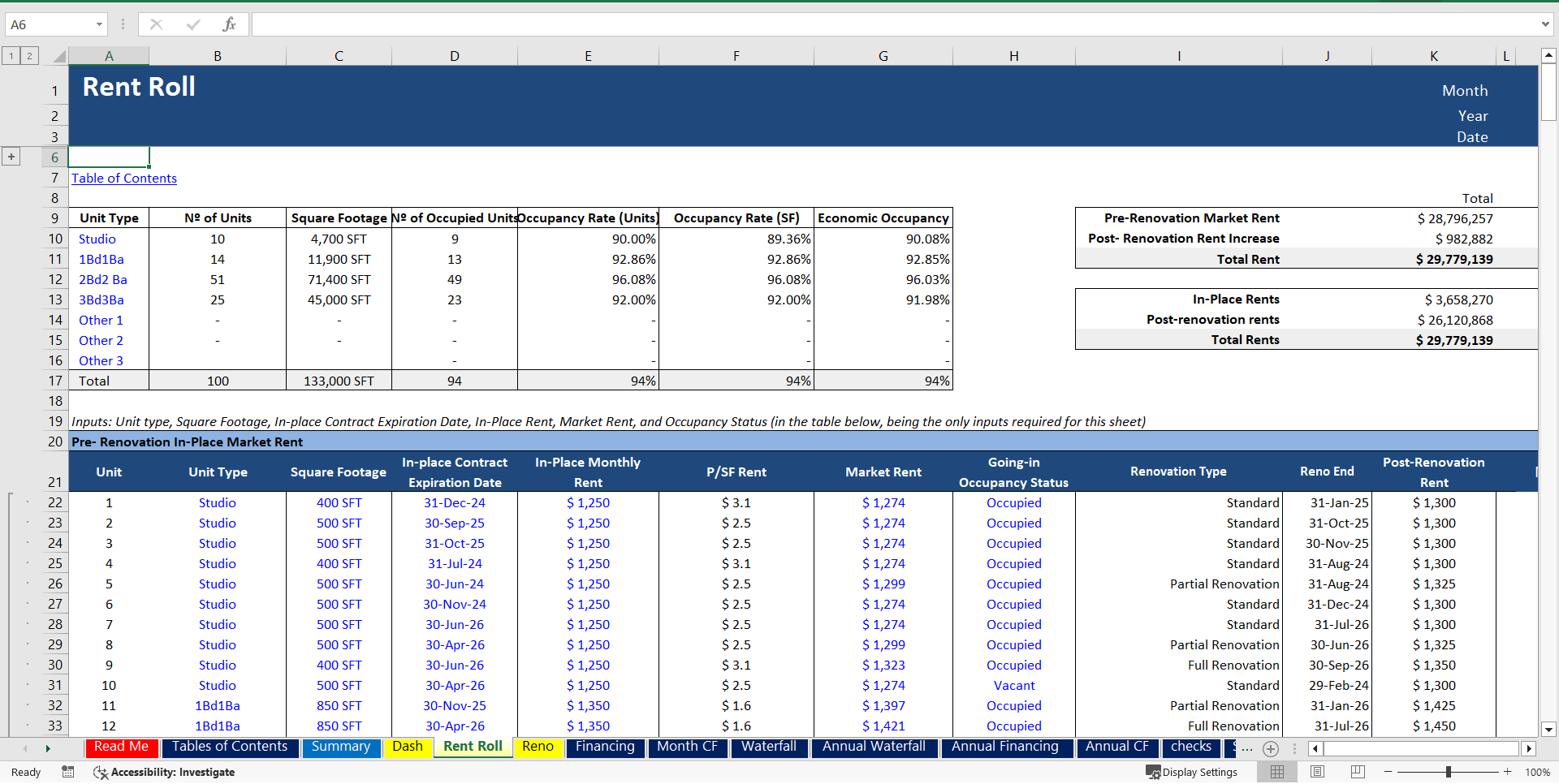
Task: Select the Normal view icon
Action: point(1276,772)
